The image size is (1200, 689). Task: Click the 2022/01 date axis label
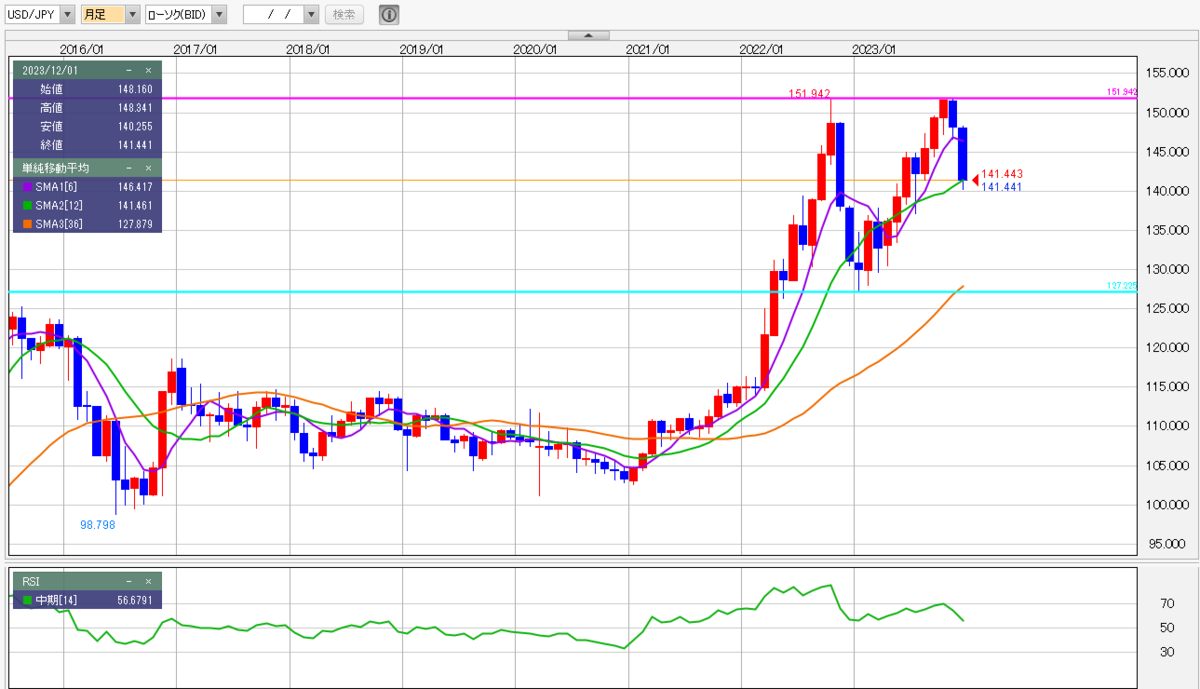[761, 48]
